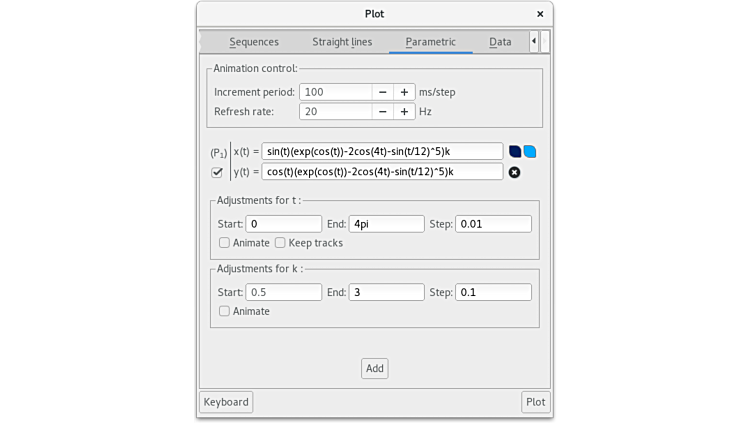Enable Animate for parameter k

225,311
